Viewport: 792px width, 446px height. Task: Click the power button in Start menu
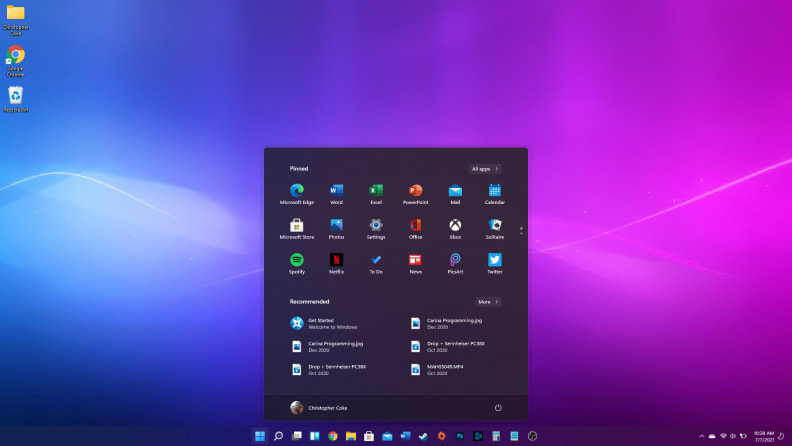[x=498, y=408]
